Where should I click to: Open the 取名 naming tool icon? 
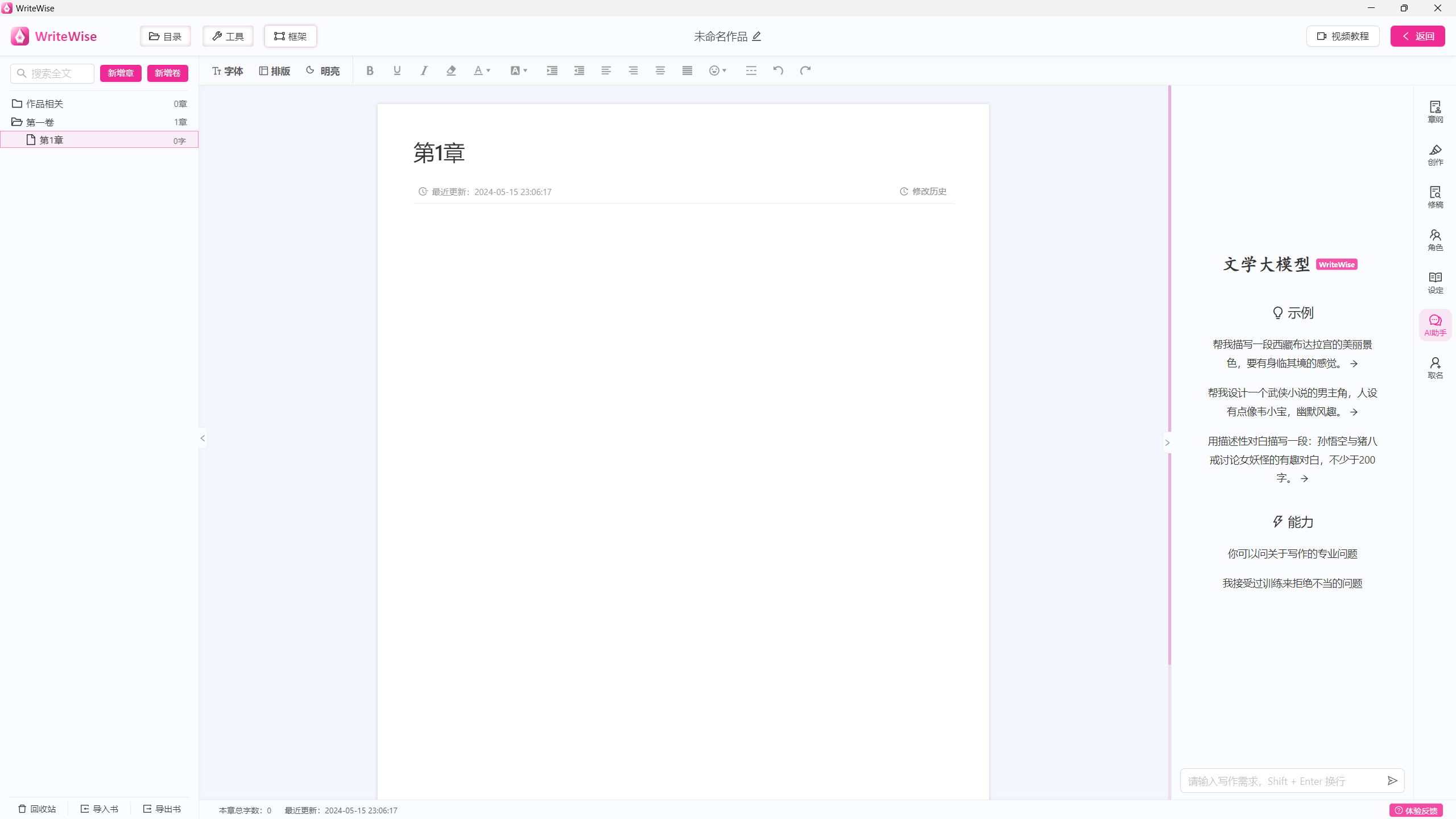point(1435,367)
